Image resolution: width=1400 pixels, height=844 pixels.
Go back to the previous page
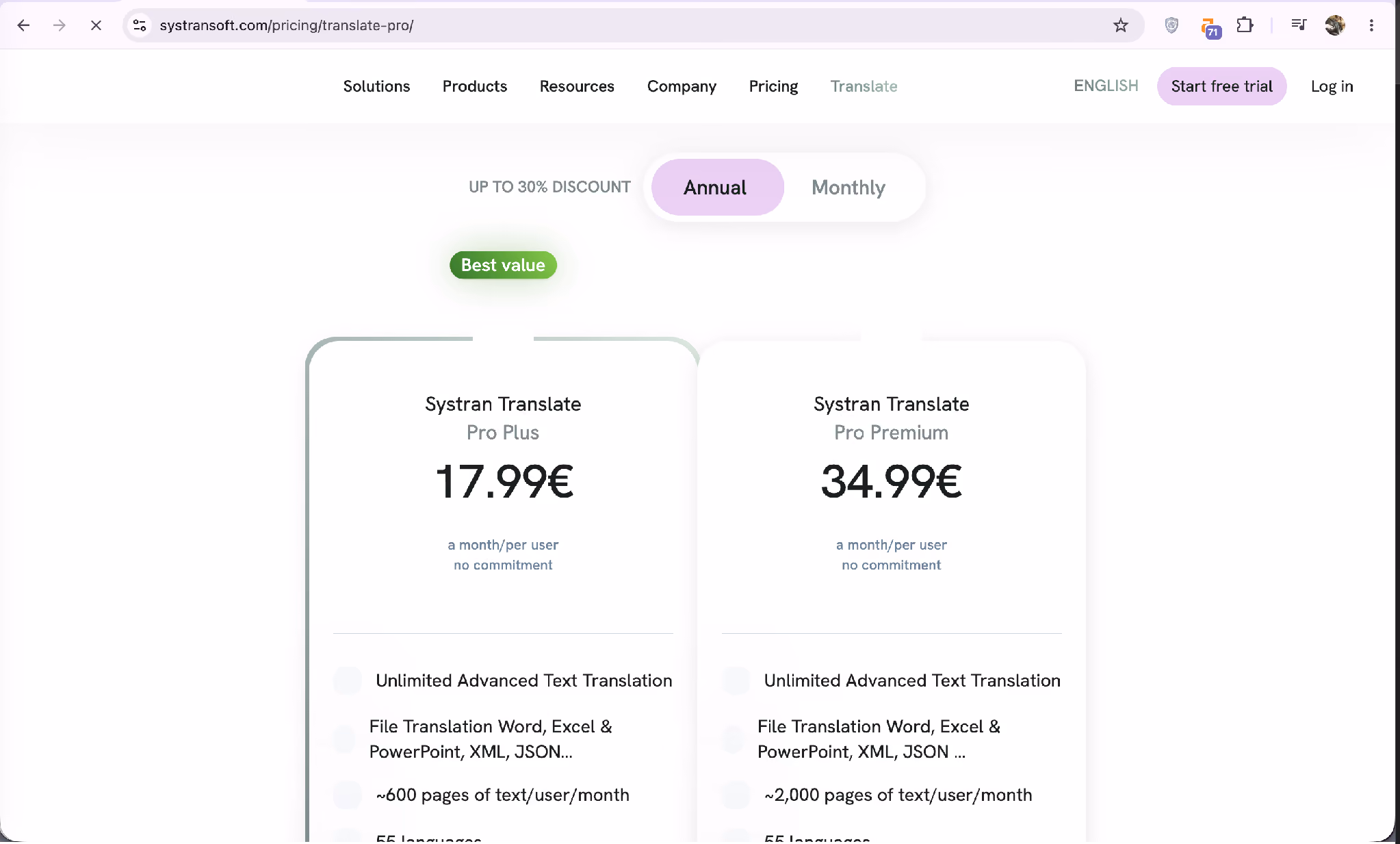(23, 25)
